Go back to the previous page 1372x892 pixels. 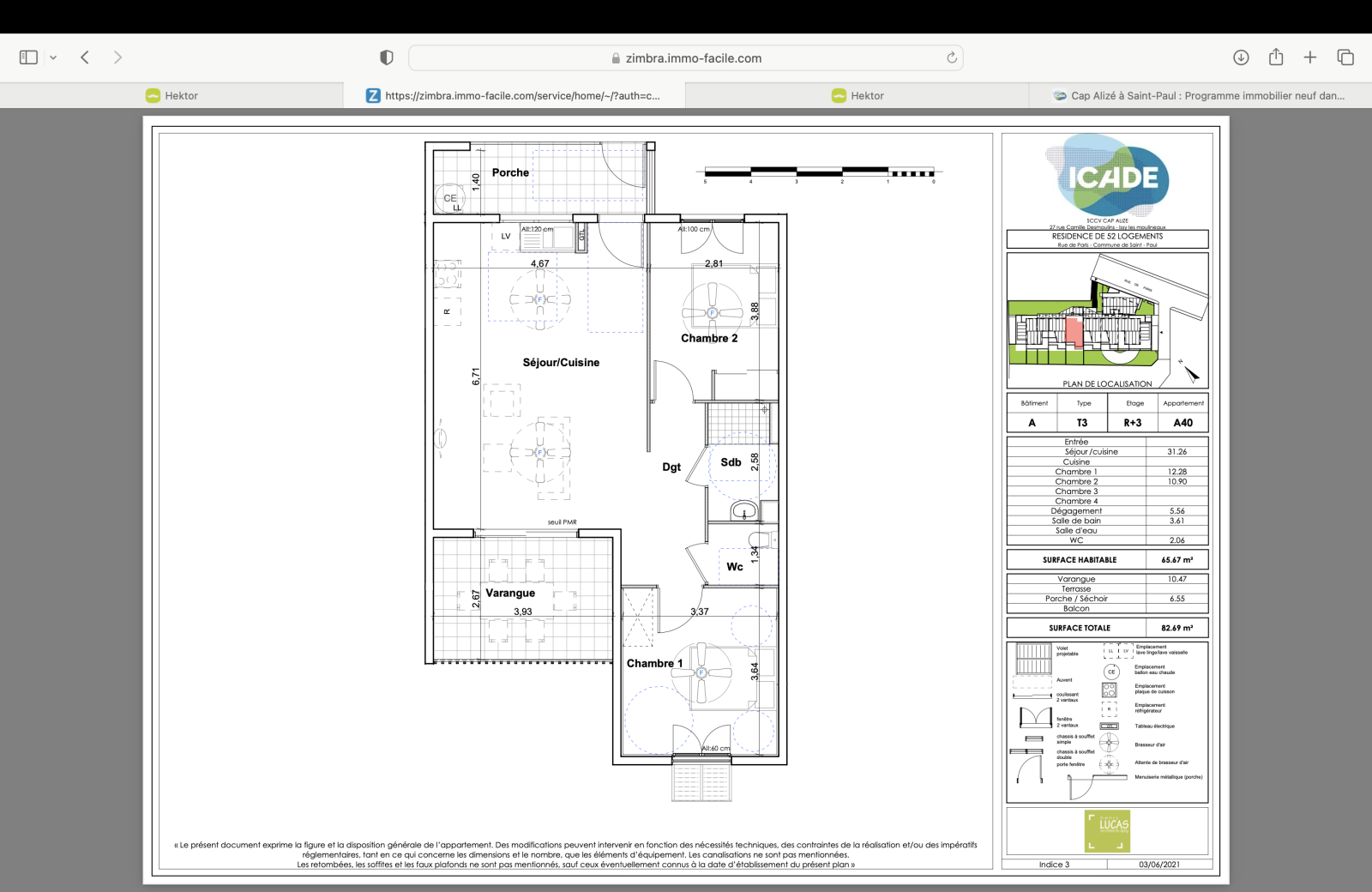(85, 57)
